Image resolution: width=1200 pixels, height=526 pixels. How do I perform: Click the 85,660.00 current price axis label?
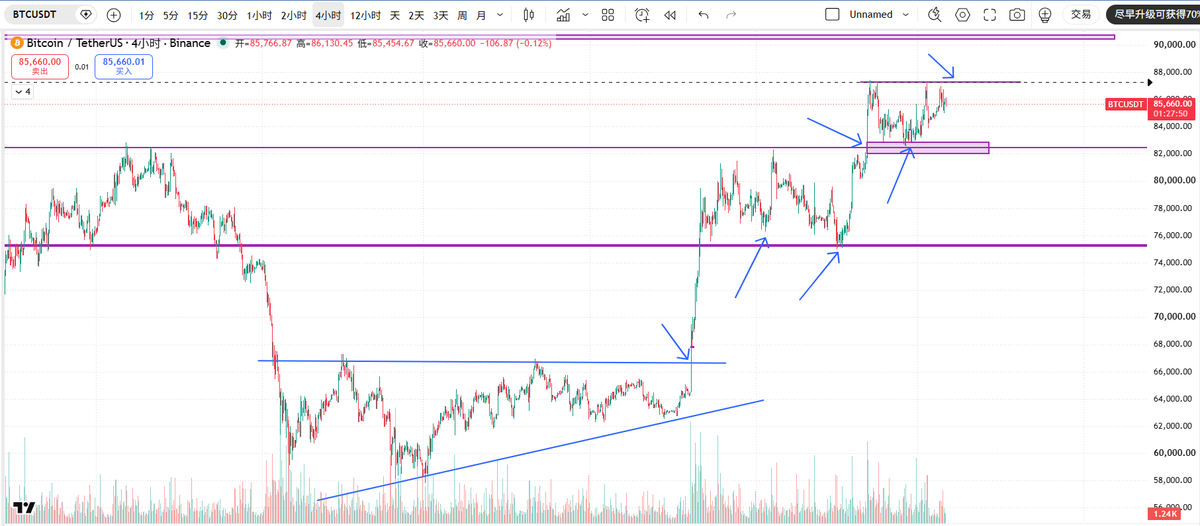[x=1172, y=102]
